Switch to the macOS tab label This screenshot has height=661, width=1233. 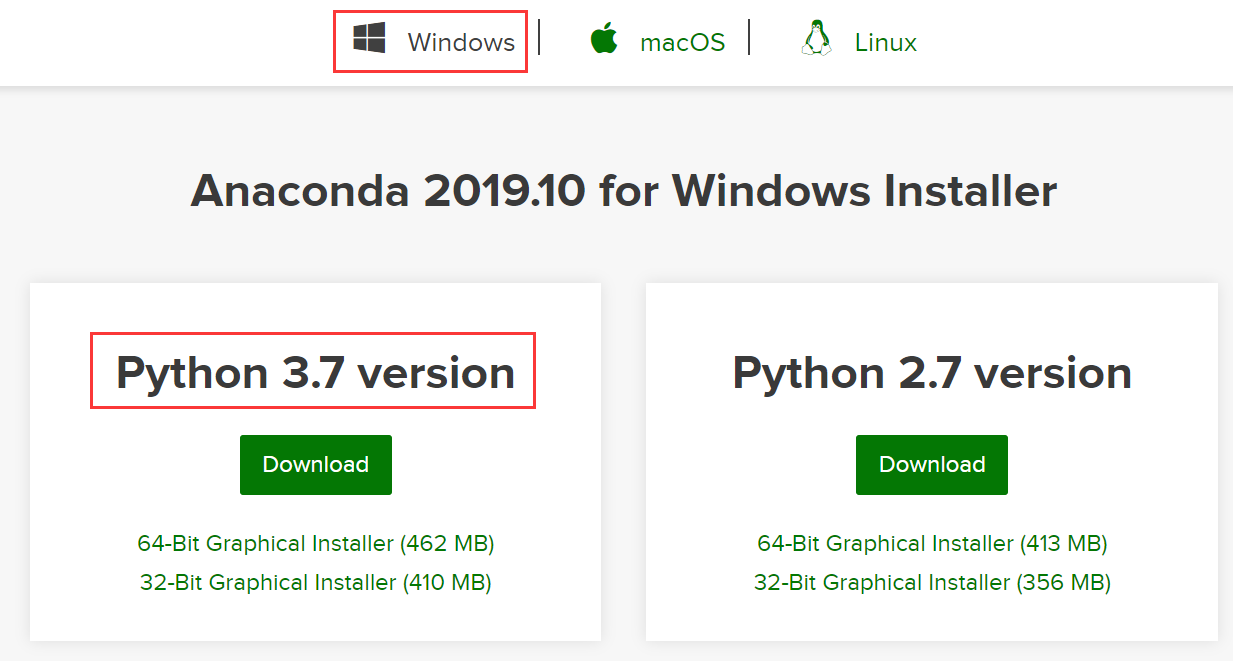click(682, 42)
